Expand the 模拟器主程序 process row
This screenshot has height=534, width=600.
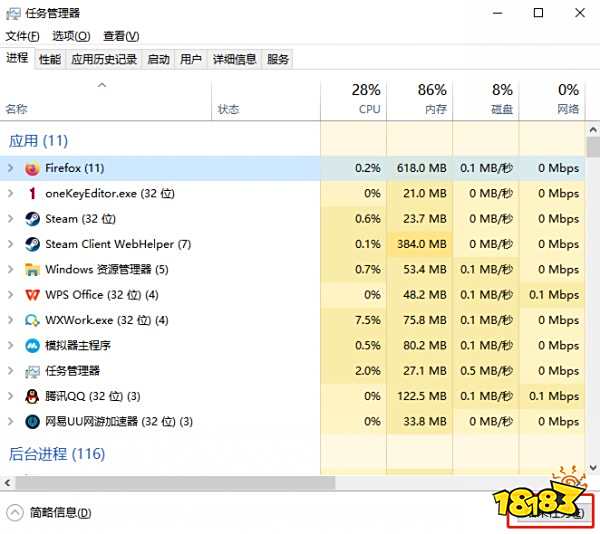(11, 346)
